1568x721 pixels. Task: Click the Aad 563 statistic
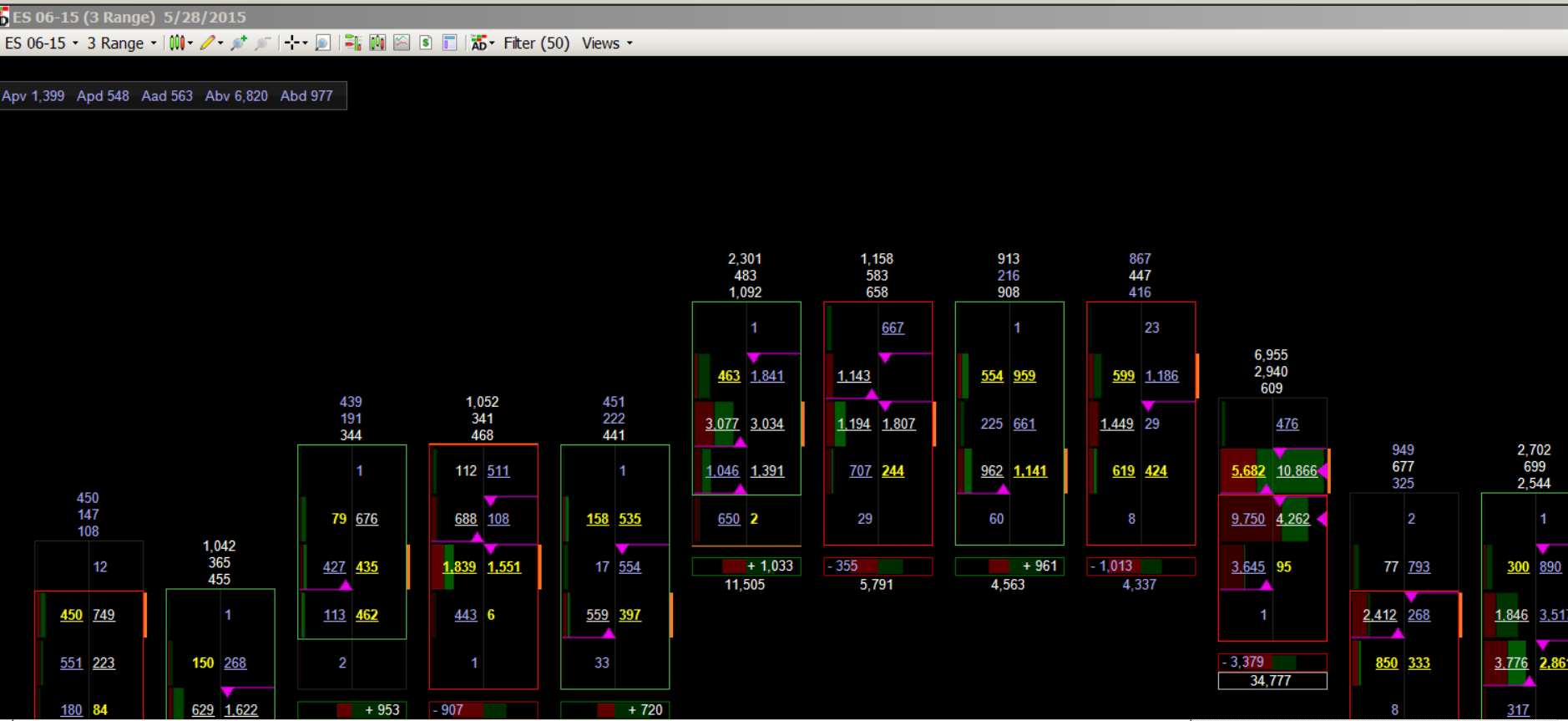167,96
